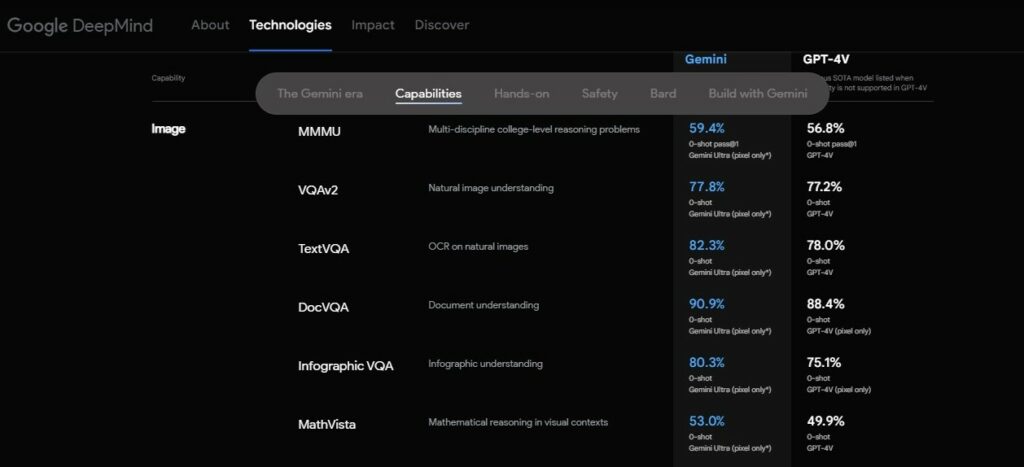This screenshot has height=467, width=1024.
Task: Click the Google DeepMind logo
Action: coord(80,25)
